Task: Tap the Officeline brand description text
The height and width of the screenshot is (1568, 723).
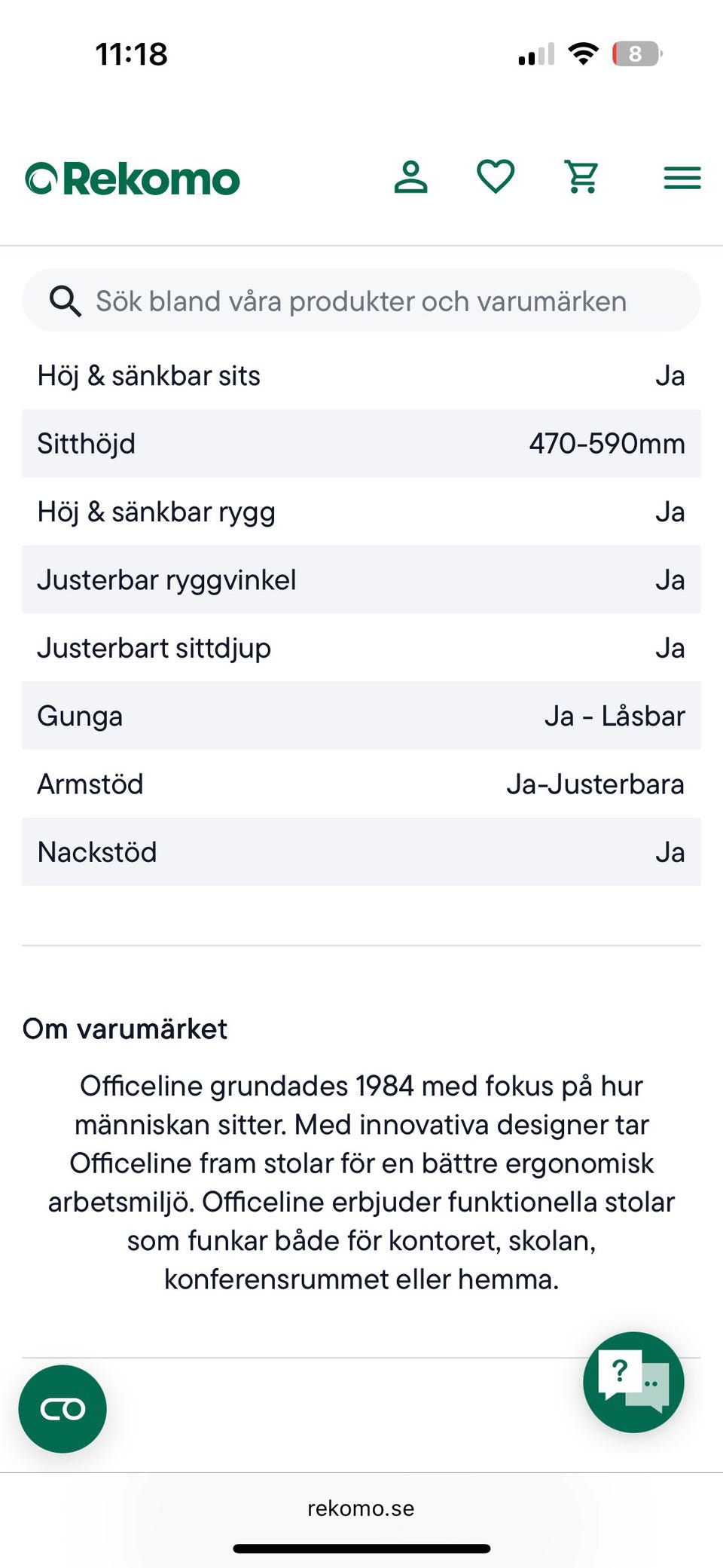Action: (x=361, y=1182)
